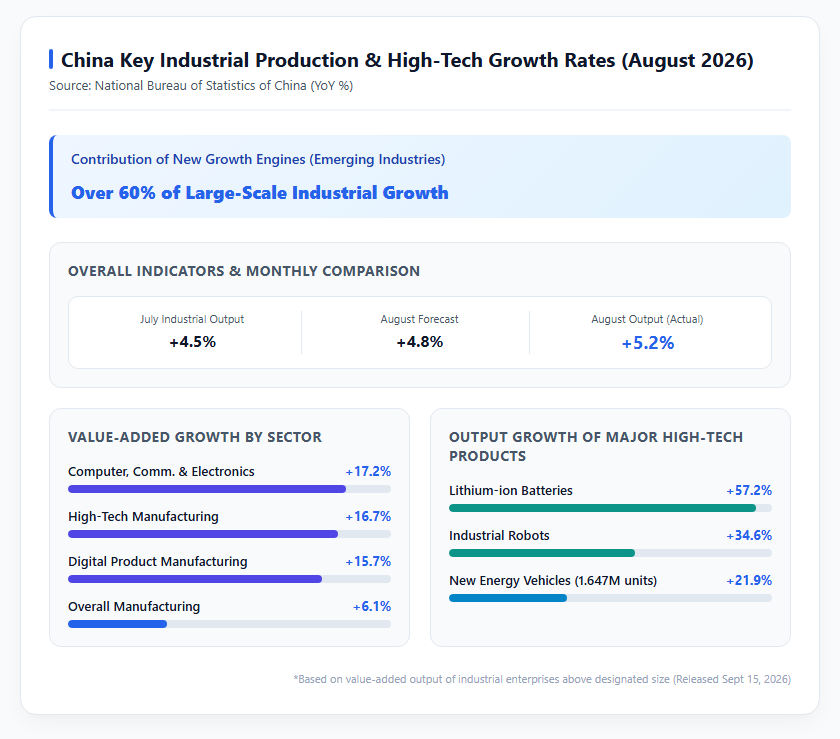This screenshot has width=840, height=739.
Task: Click the 'Overall Manufacturing' label
Action: pyautogui.click(x=134, y=607)
